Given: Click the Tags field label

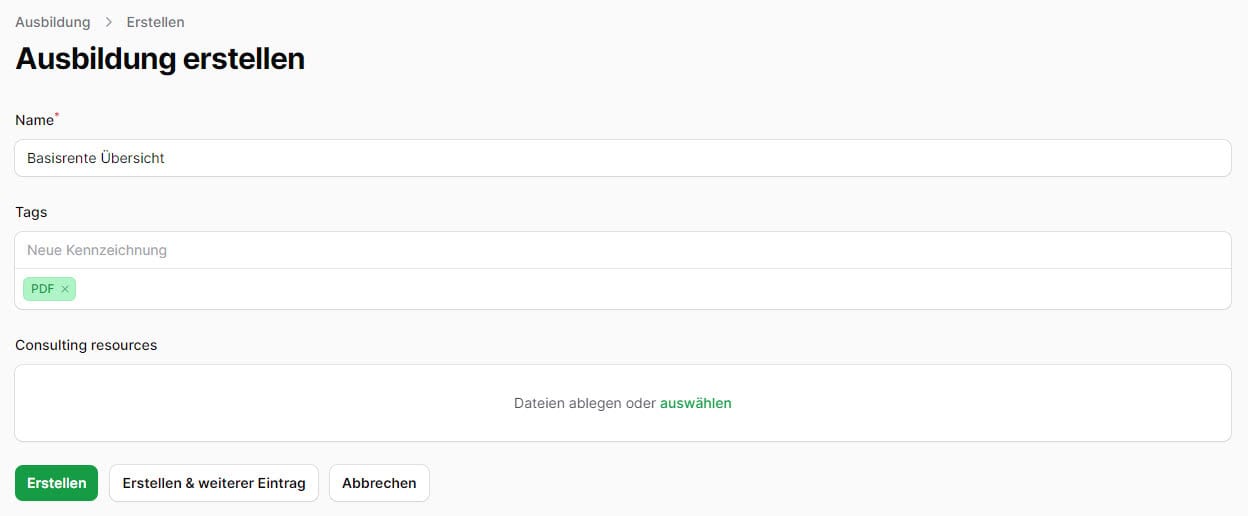Looking at the screenshot, I should 31,212.
